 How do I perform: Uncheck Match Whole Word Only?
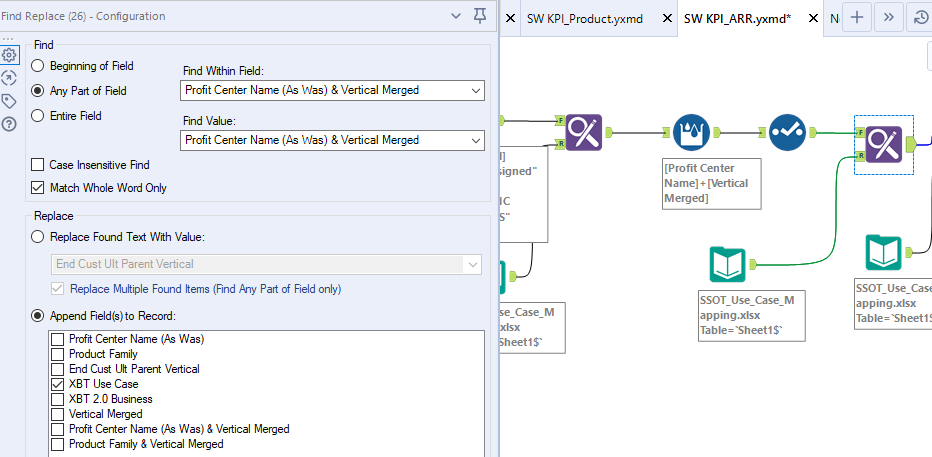(x=39, y=188)
